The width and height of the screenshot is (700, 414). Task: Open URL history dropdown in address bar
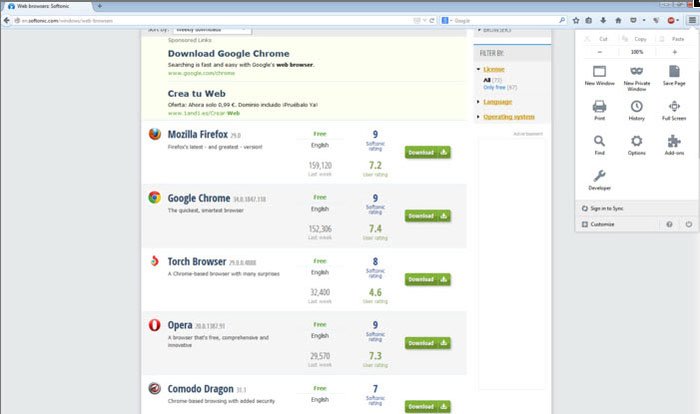425,20
